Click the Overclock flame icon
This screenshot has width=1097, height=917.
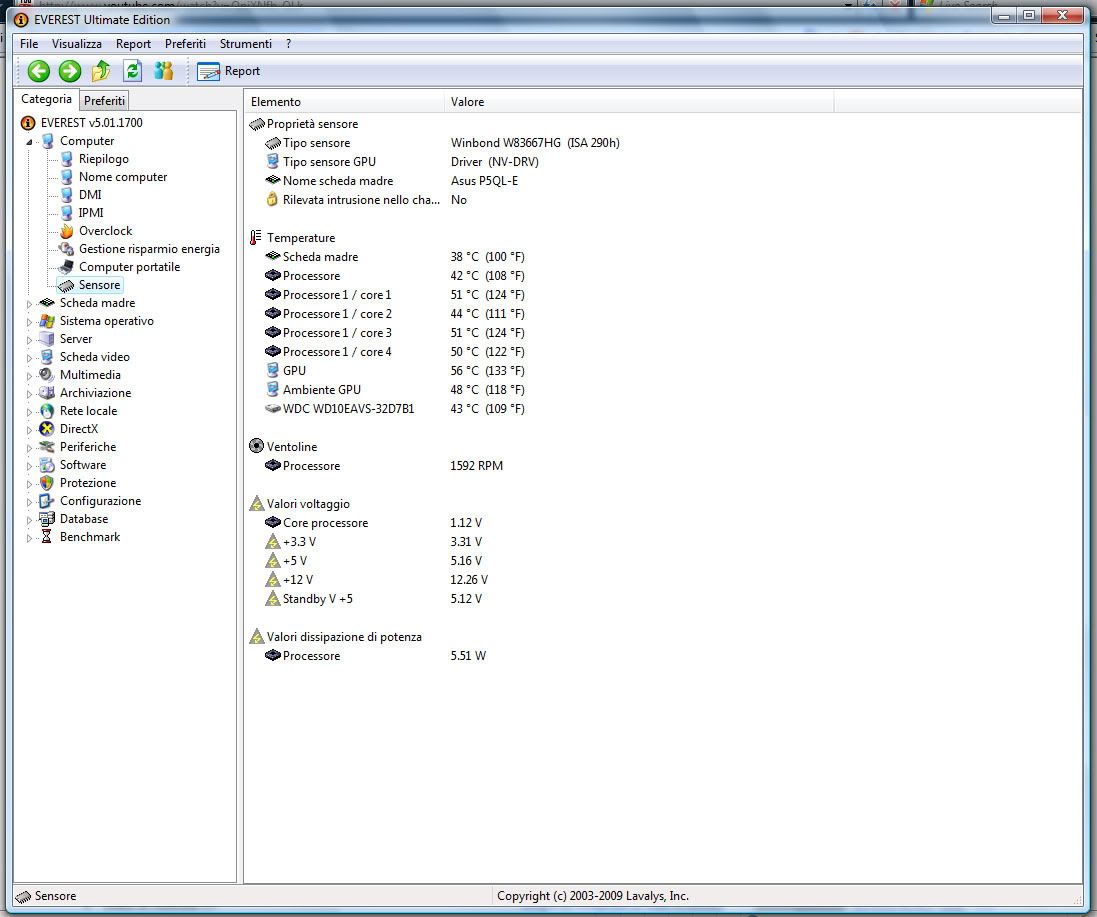[66, 231]
